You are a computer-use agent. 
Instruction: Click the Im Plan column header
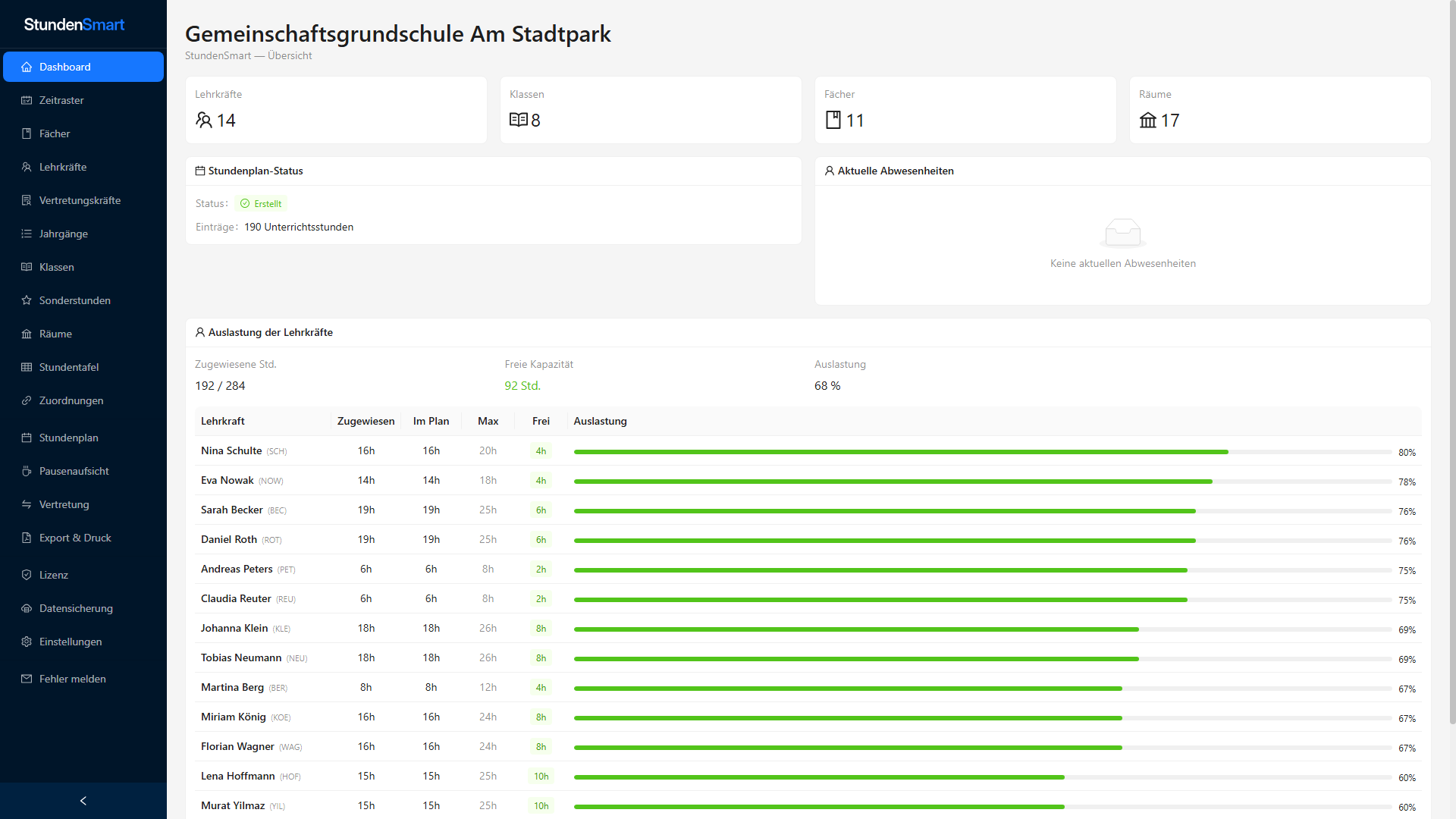[x=431, y=421]
